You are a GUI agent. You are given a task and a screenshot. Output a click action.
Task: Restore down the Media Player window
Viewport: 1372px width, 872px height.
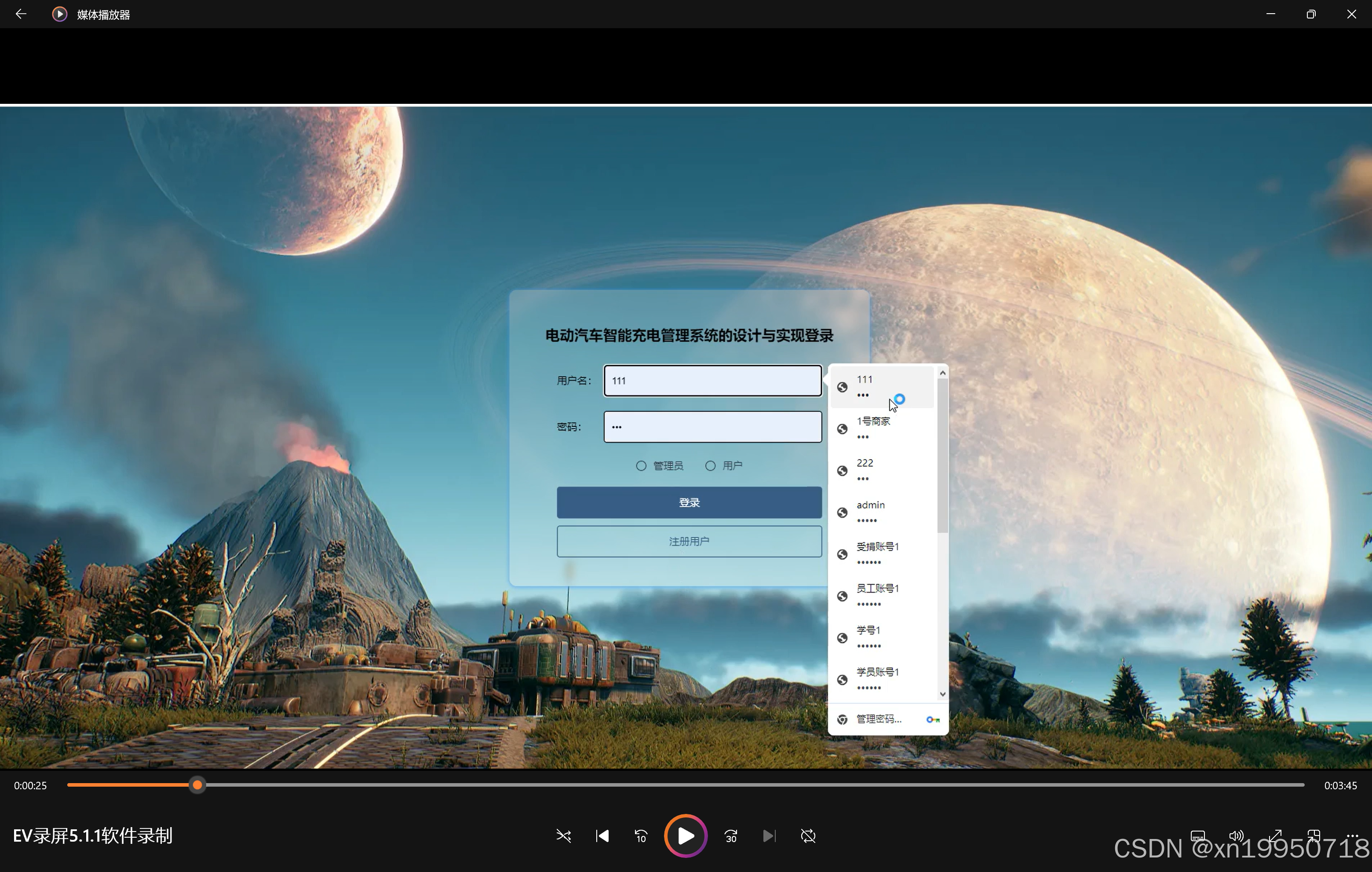coord(1311,14)
